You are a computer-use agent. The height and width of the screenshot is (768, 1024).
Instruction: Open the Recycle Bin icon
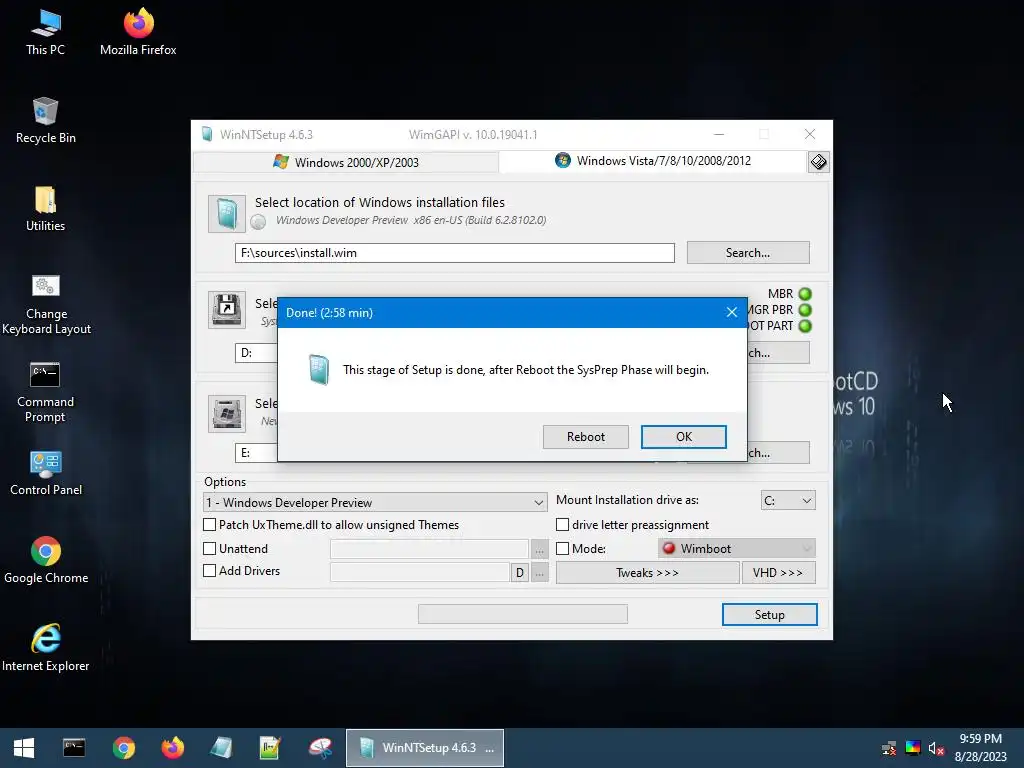pyautogui.click(x=45, y=120)
